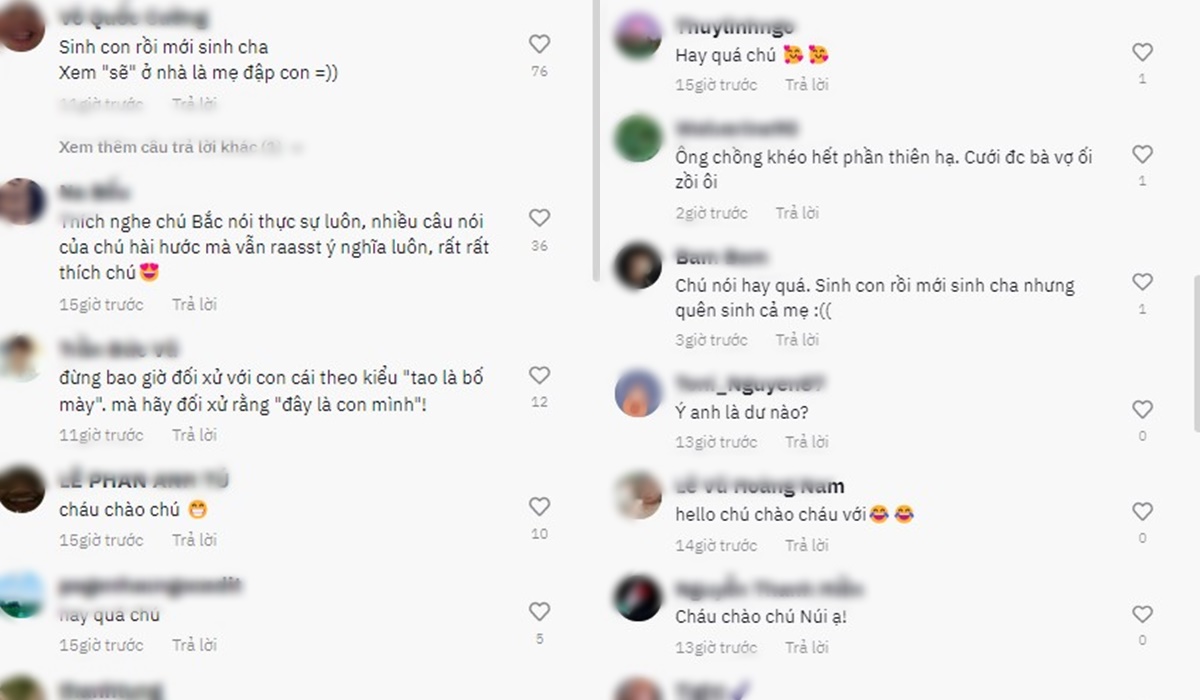Like the 'Thích nghe chú Bắc' comment
The image size is (1200, 700).
coord(539,218)
